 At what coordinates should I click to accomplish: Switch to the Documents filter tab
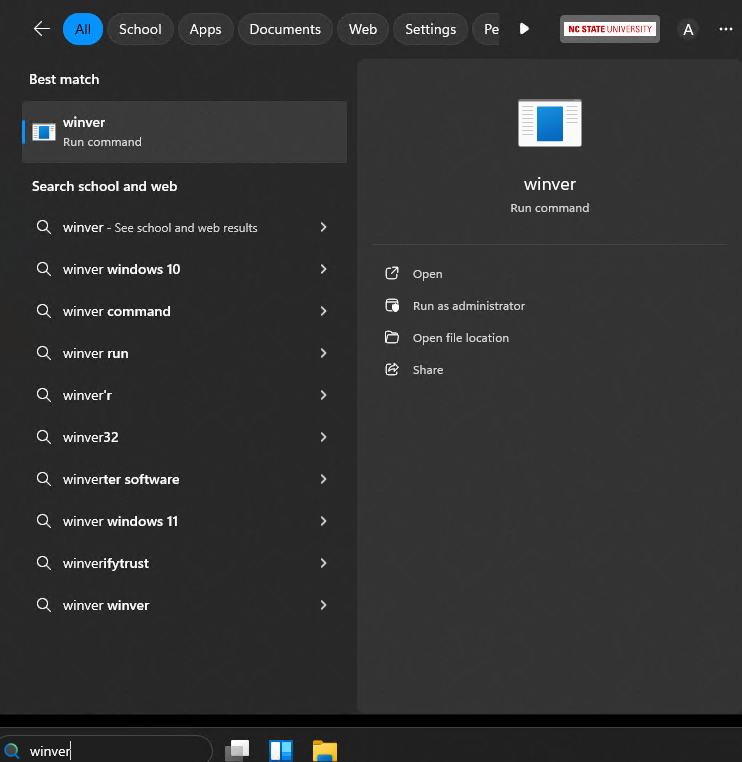point(285,29)
